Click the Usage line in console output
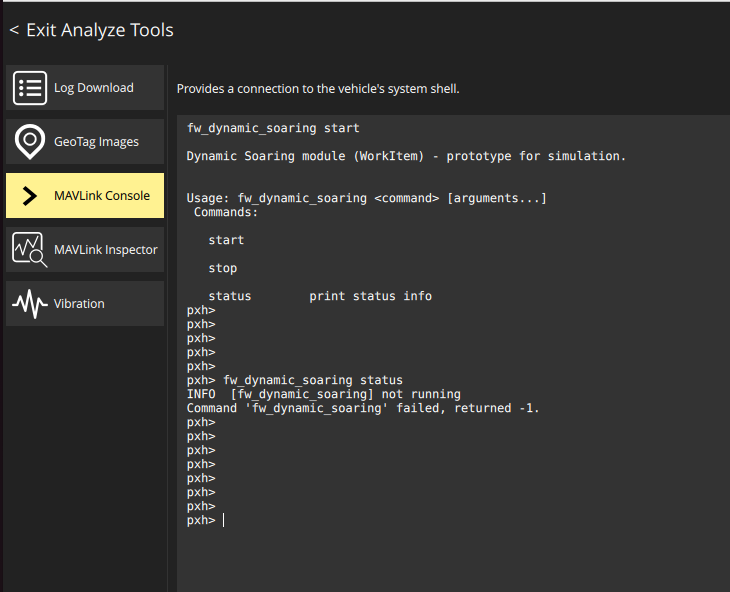The image size is (730, 592). (366, 198)
